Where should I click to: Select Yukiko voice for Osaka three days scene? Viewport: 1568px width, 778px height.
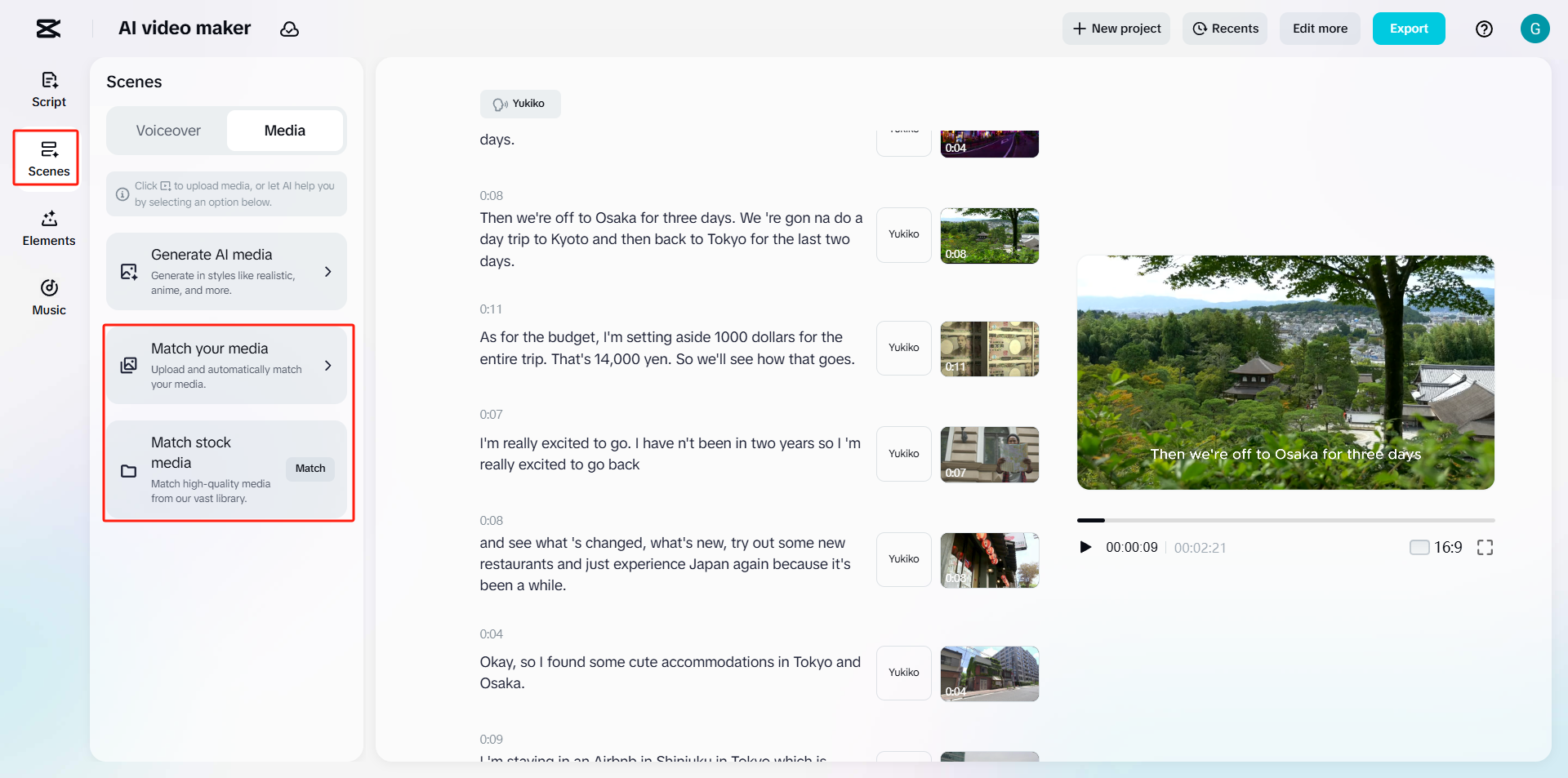coord(904,235)
